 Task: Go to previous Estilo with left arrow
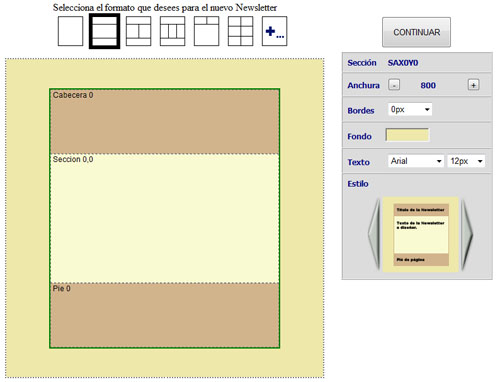click(374, 233)
